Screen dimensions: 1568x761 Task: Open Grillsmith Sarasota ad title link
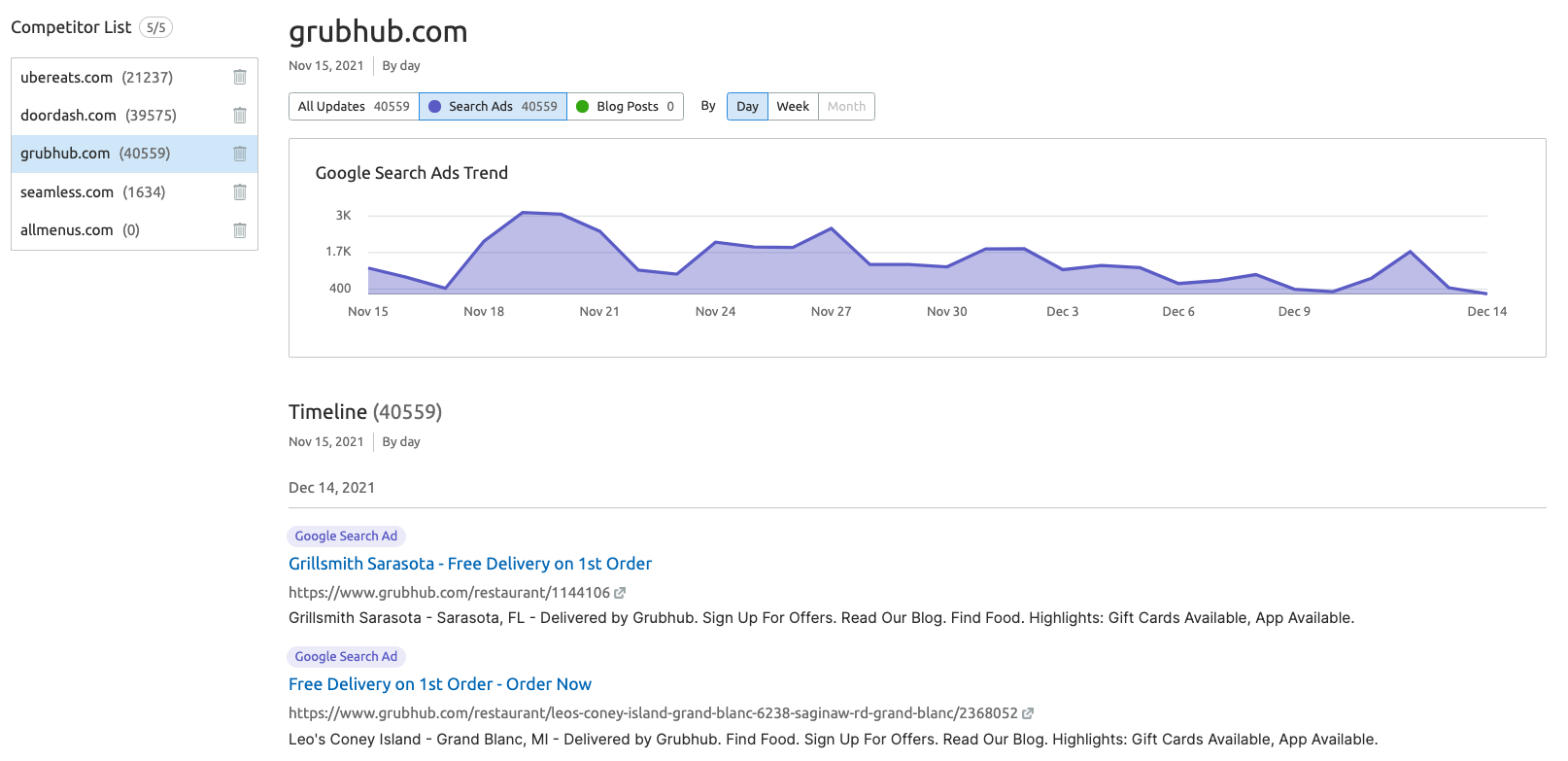470,564
